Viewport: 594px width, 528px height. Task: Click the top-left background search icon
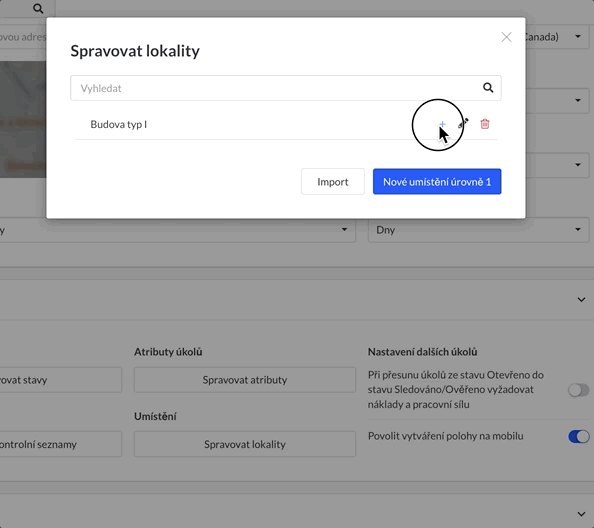pos(38,8)
